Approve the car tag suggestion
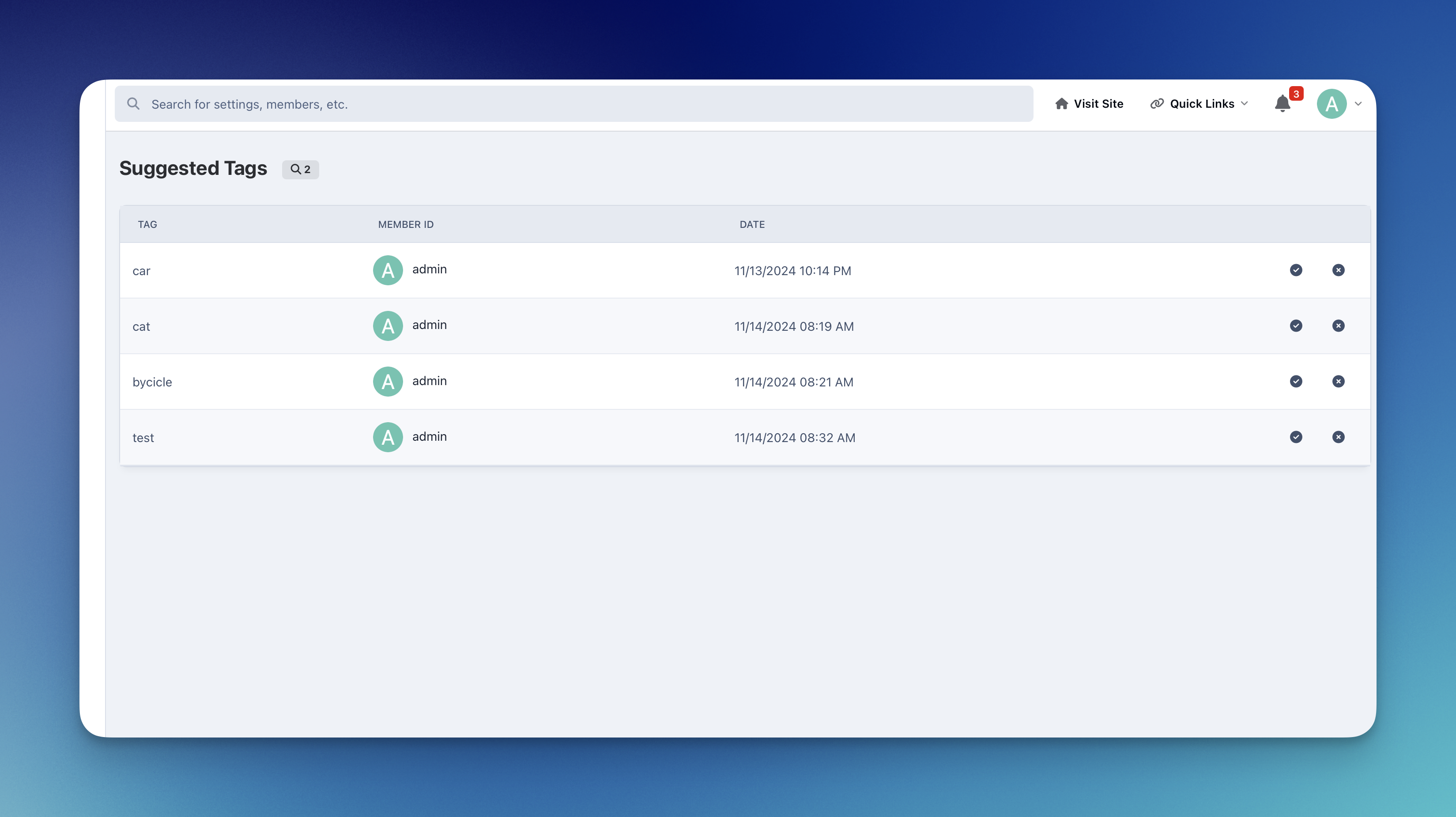Viewport: 1456px width, 817px height. coord(1296,270)
